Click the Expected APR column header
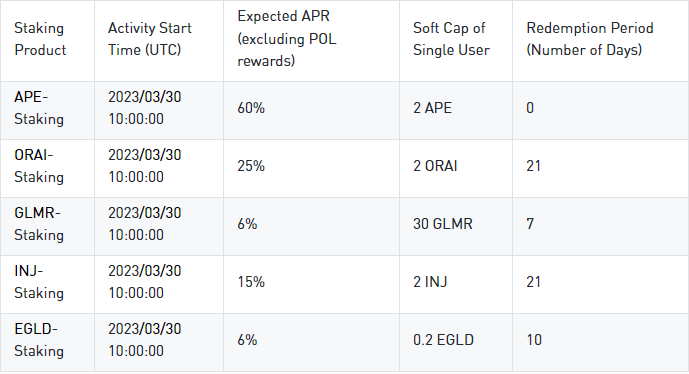689x374 pixels. [x=286, y=39]
